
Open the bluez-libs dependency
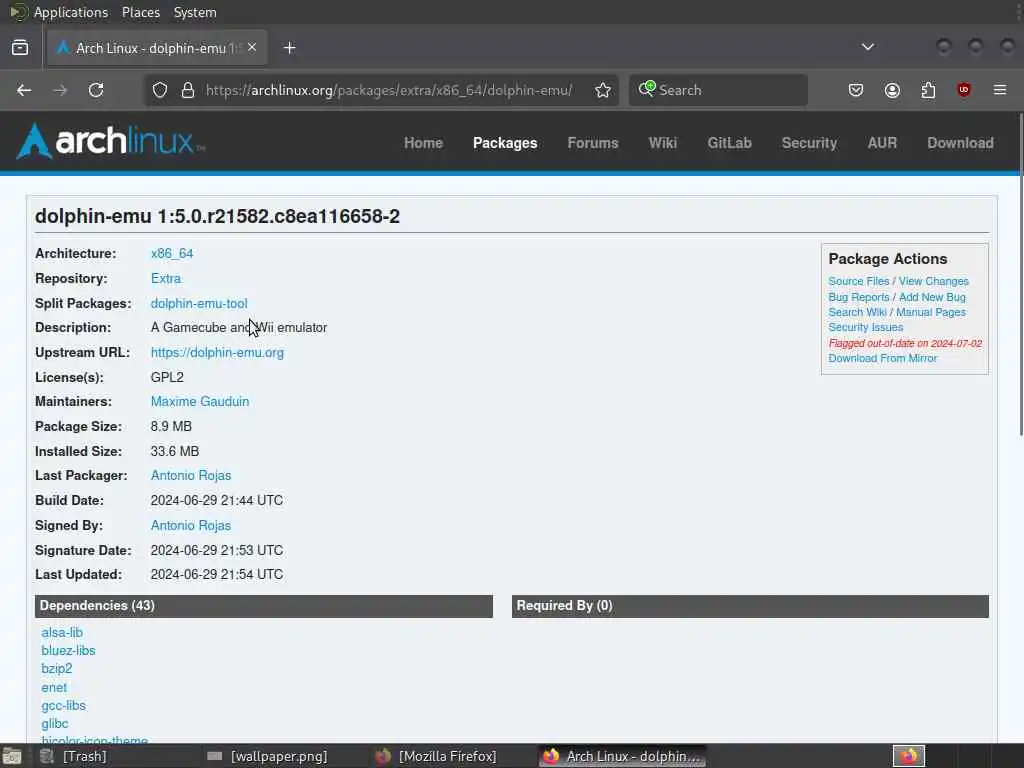point(69,650)
